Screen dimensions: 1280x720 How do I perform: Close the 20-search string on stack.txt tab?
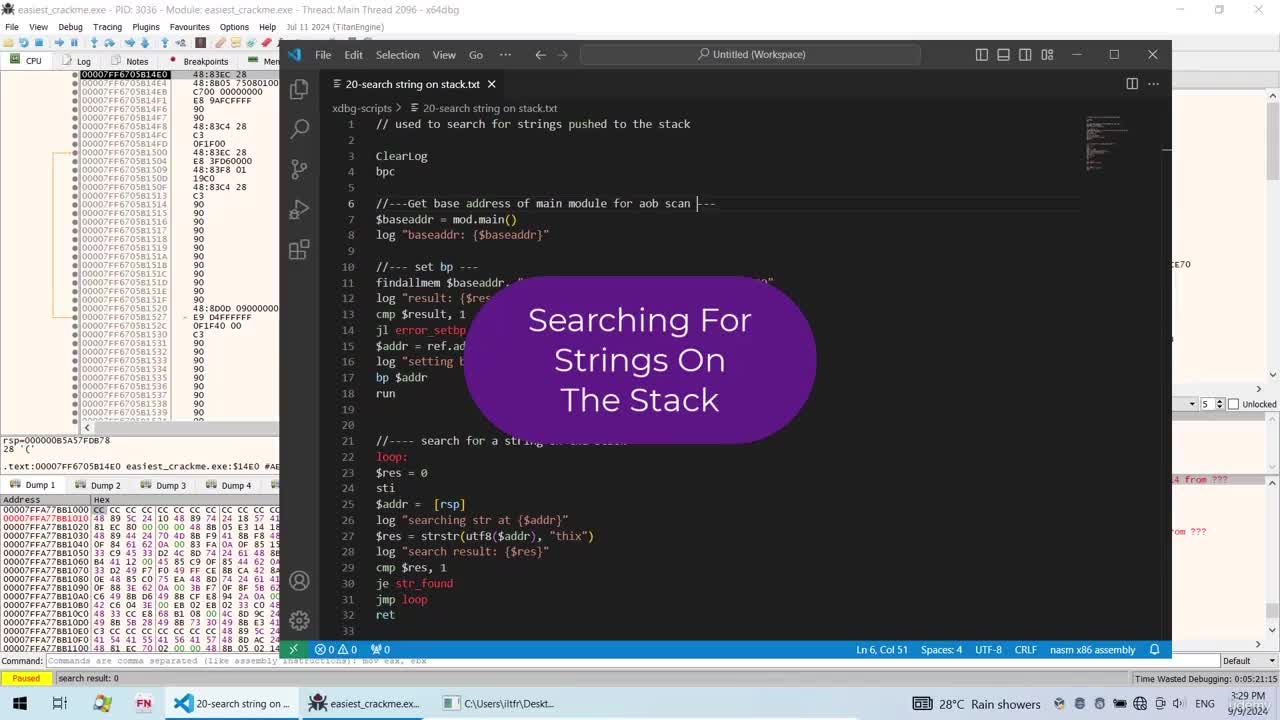491,84
